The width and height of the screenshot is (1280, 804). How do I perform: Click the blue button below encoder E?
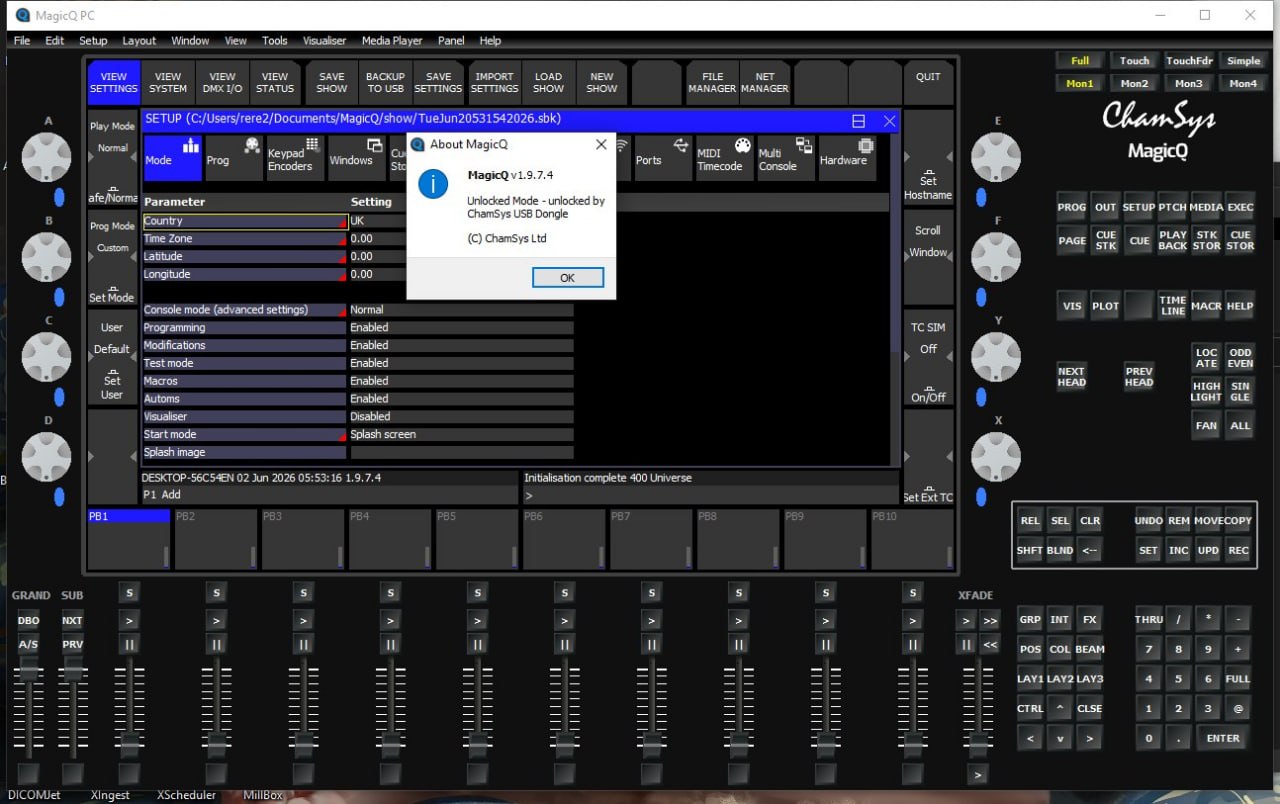point(981,197)
